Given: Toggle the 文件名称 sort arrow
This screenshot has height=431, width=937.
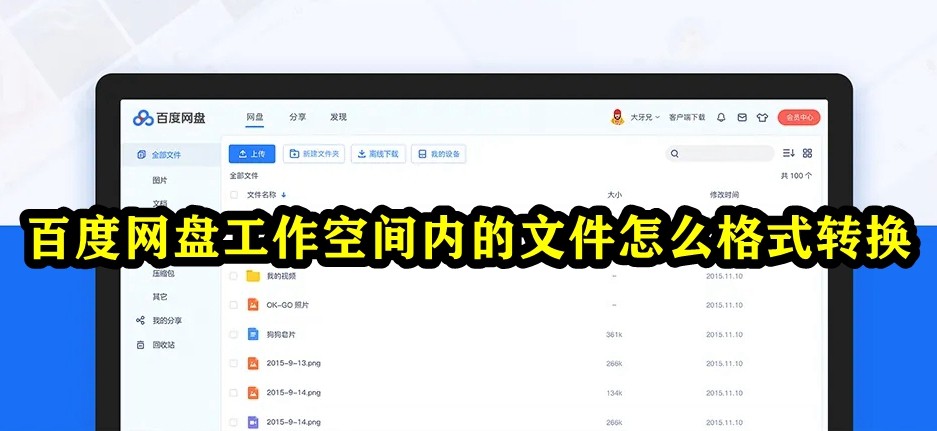Looking at the screenshot, I should pyautogui.click(x=283, y=195).
